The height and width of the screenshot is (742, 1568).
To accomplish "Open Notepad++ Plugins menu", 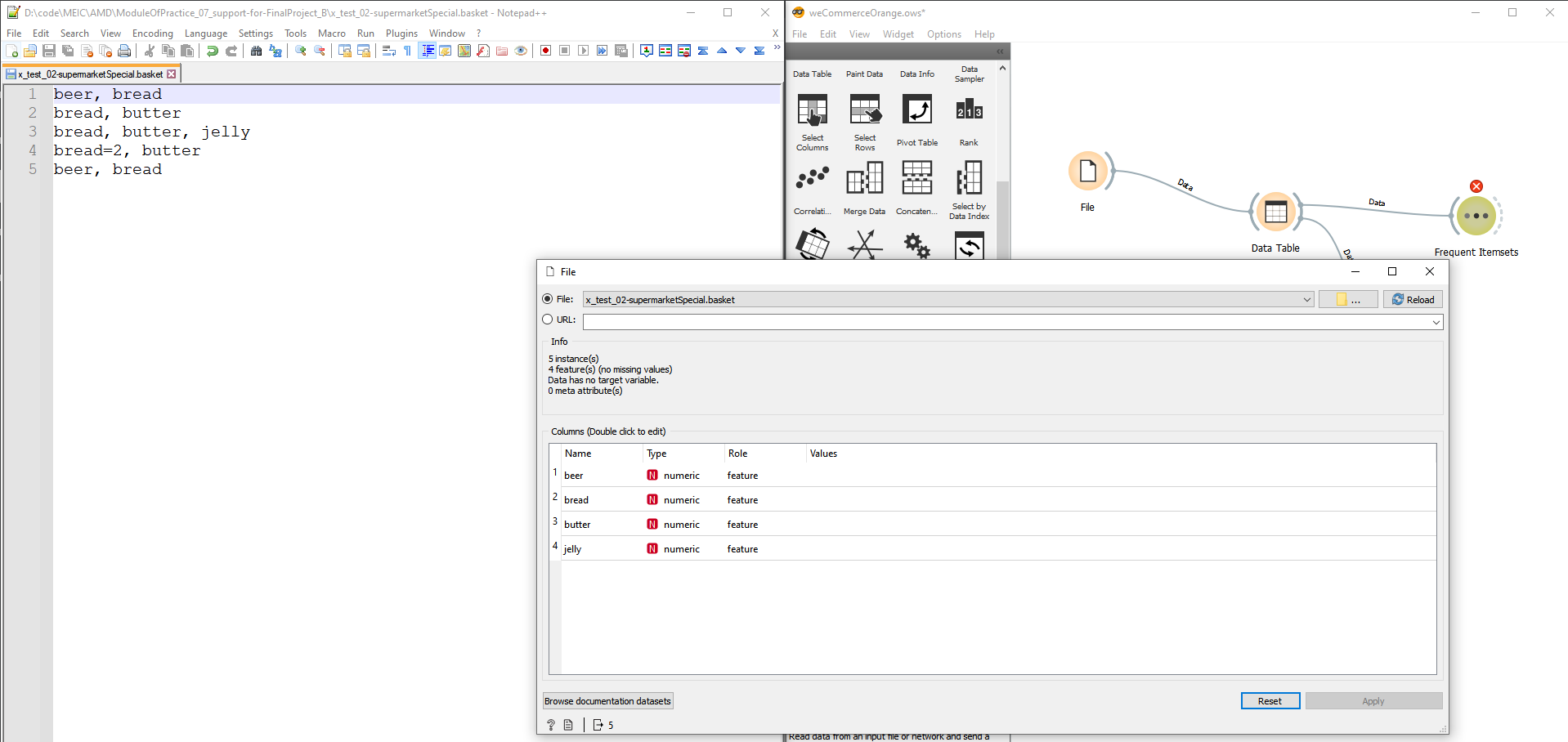I will [401, 34].
